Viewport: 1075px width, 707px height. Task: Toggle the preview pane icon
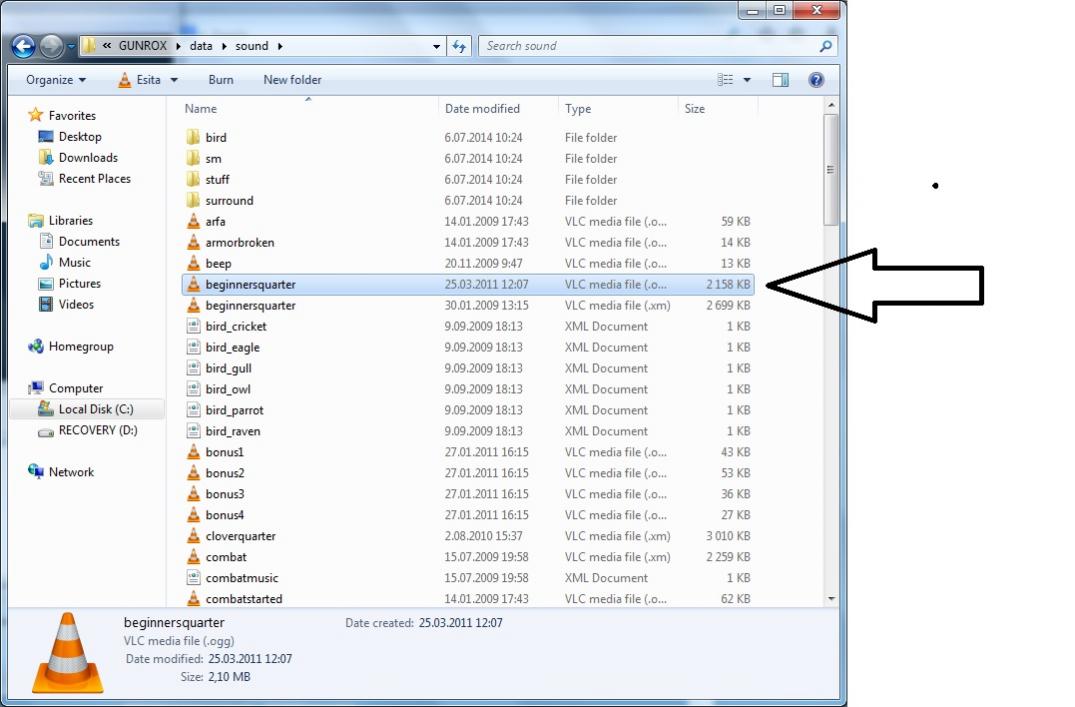click(x=781, y=80)
